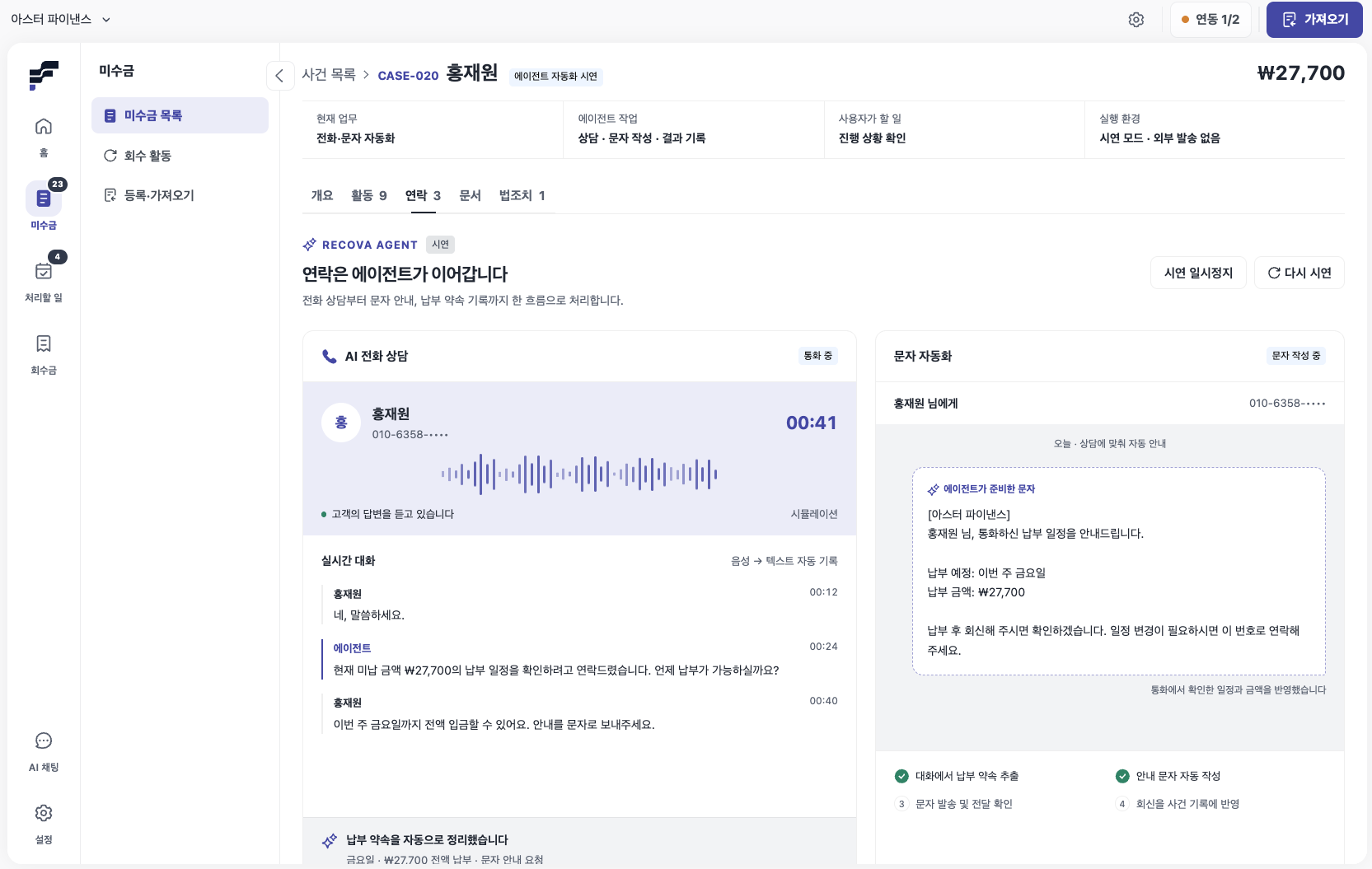Click sparkle icon by 납부 약속을 자동으로 정리했습니다
Viewport: 1372px width, 869px height.
[330, 840]
